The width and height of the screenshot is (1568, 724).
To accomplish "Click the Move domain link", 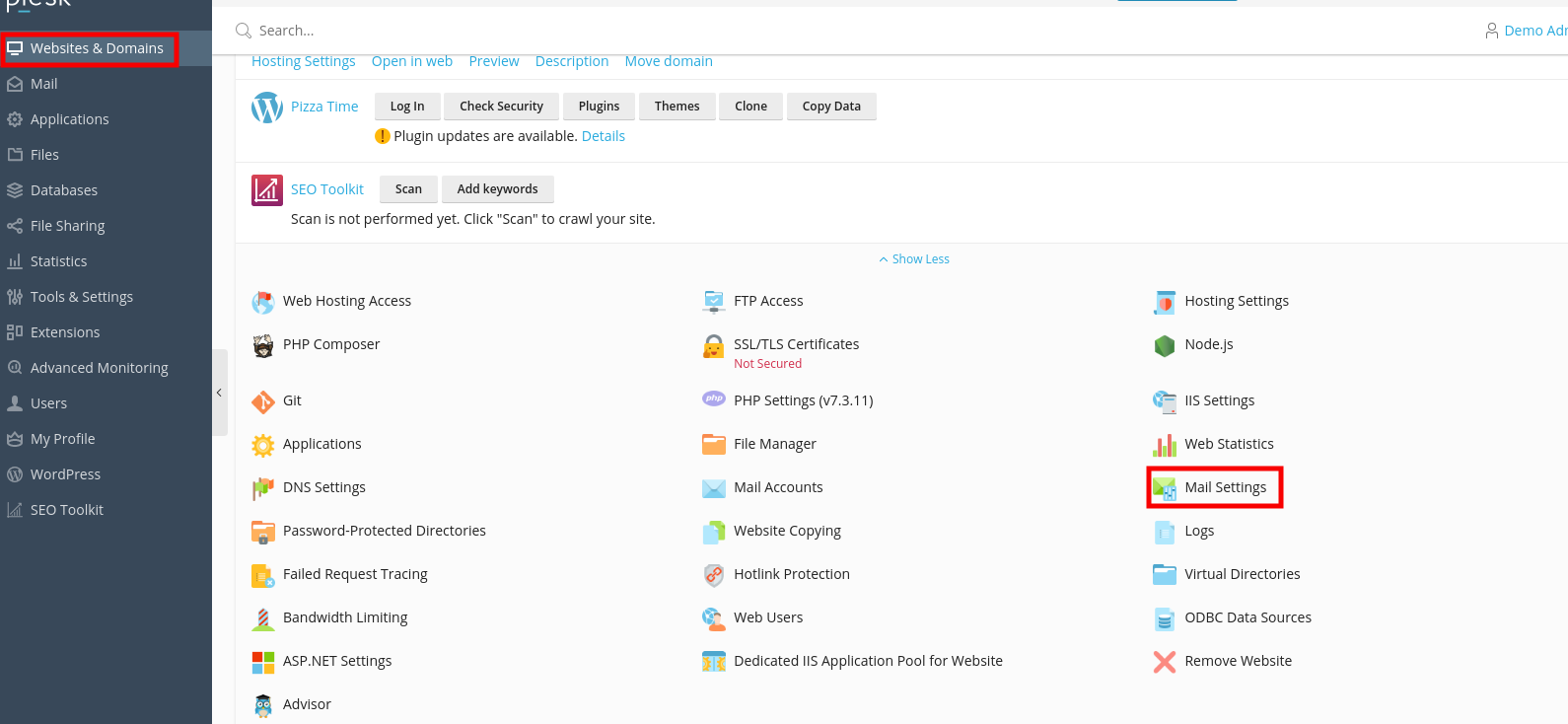I will pyautogui.click(x=669, y=61).
